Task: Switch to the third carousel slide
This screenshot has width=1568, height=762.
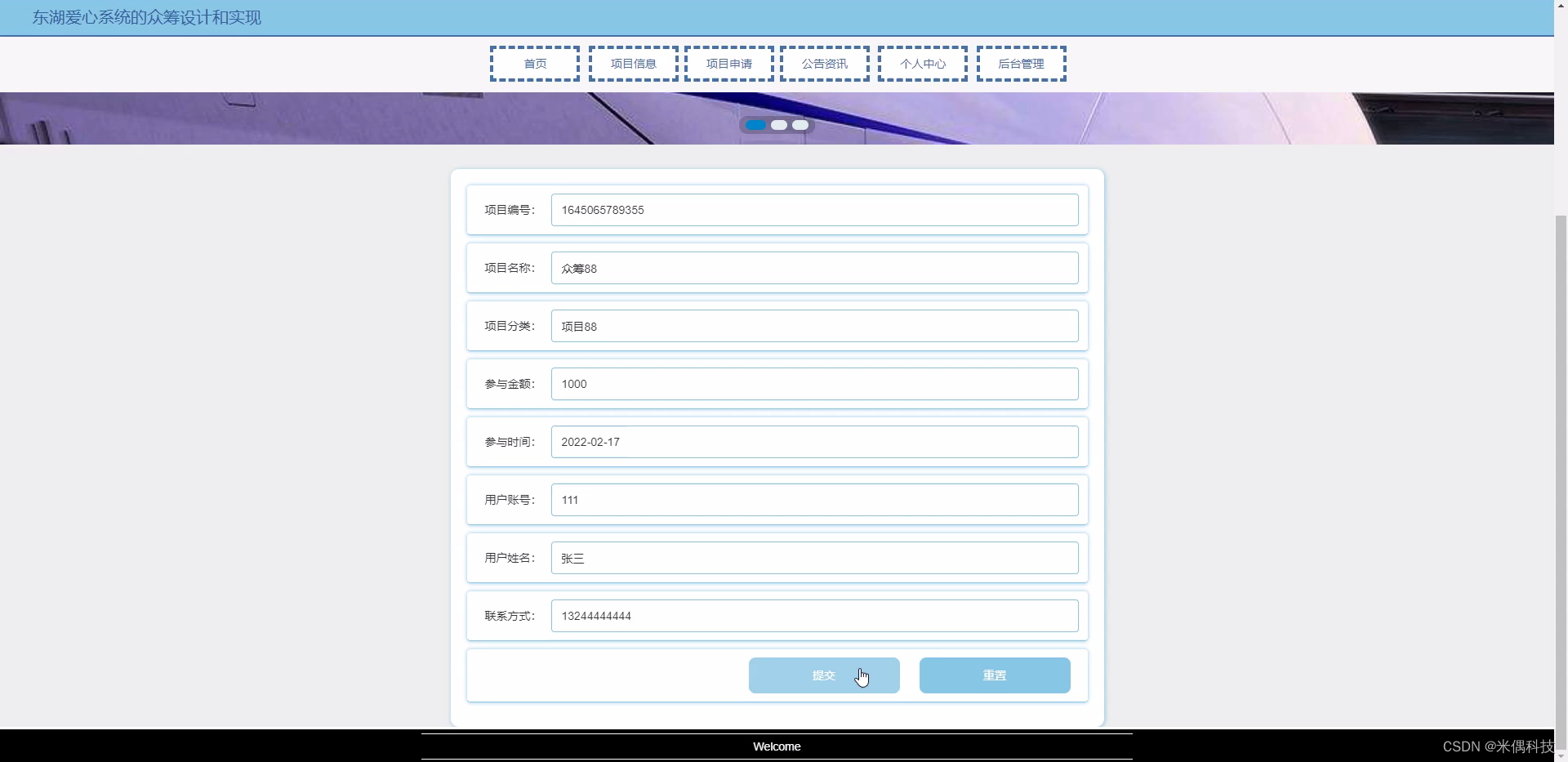Action: [801, 125]
